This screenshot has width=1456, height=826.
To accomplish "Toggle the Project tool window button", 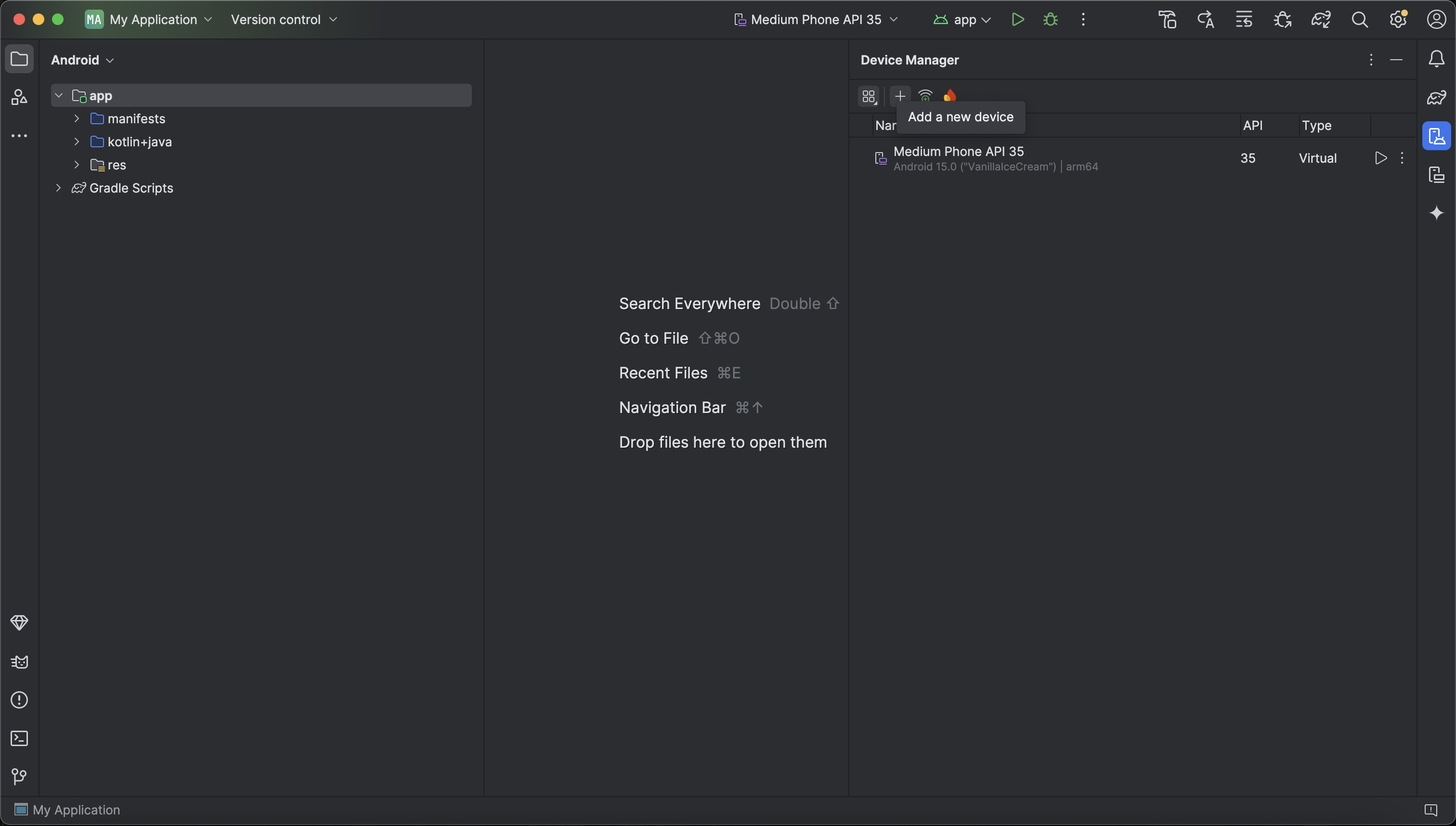I will tap(19, 59).
